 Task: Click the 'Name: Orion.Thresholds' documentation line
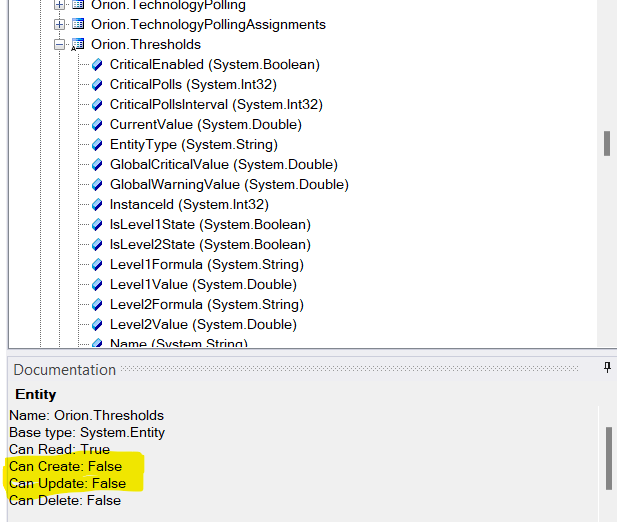[x=87, y=415]
